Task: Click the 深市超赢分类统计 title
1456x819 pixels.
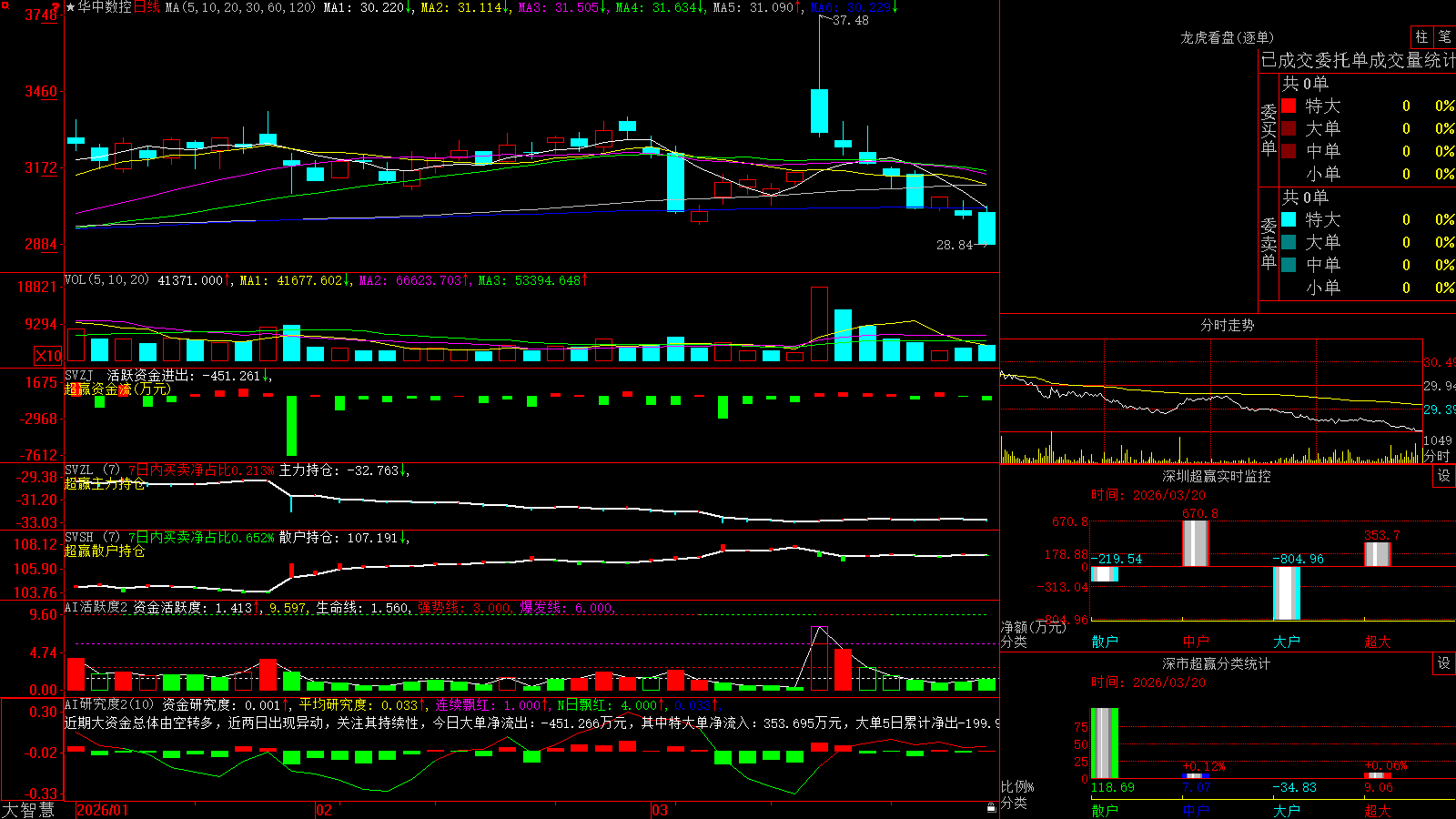Action: pyautogui.click(x=1217, y=663)
